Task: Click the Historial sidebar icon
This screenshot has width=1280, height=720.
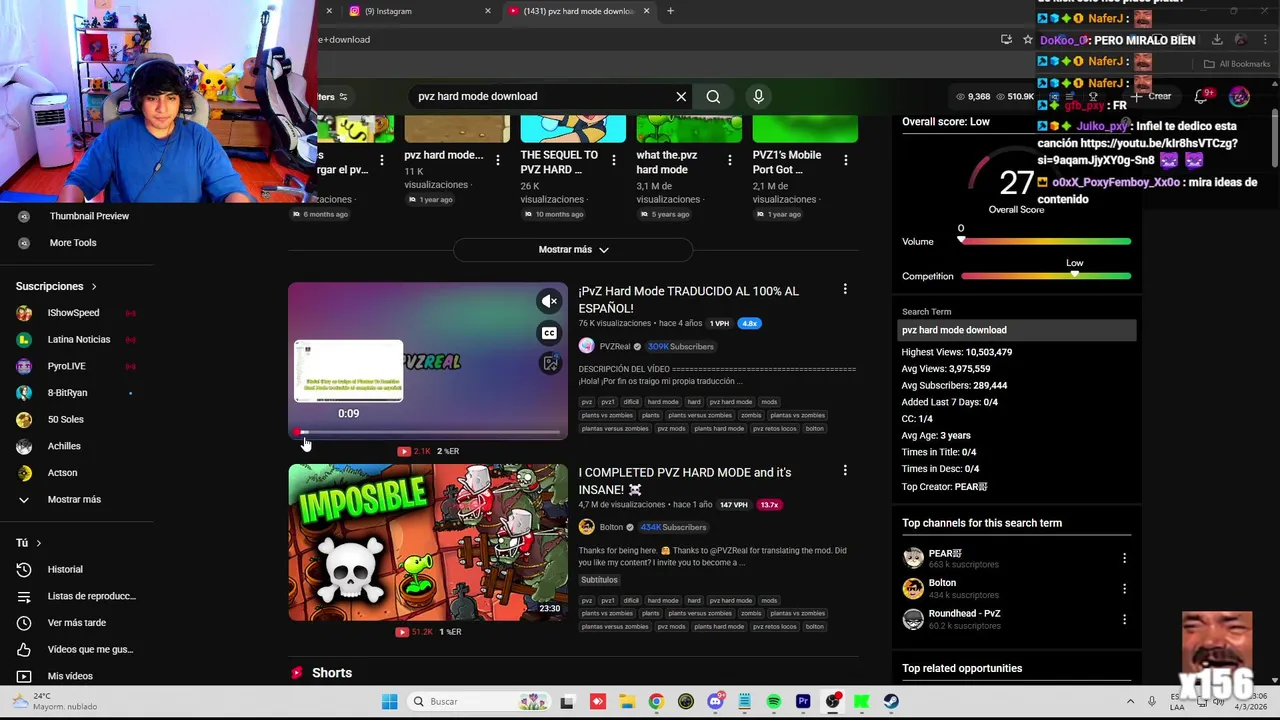Action: pyautogui.click(x=24, y=570)
